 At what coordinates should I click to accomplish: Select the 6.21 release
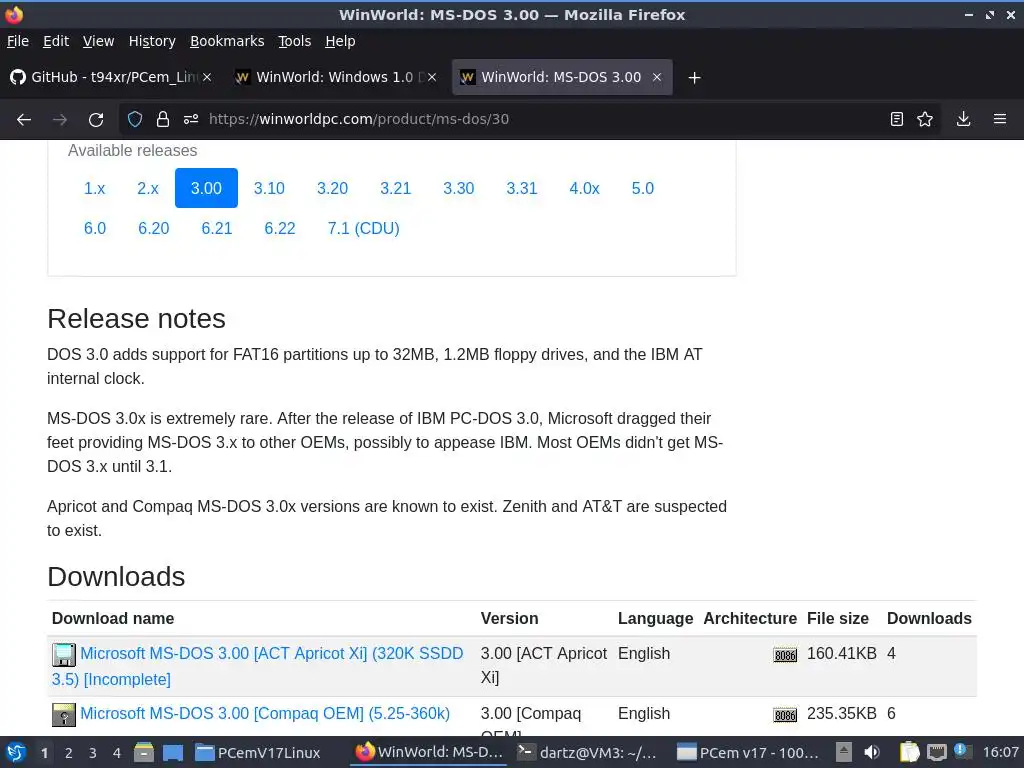217,228
